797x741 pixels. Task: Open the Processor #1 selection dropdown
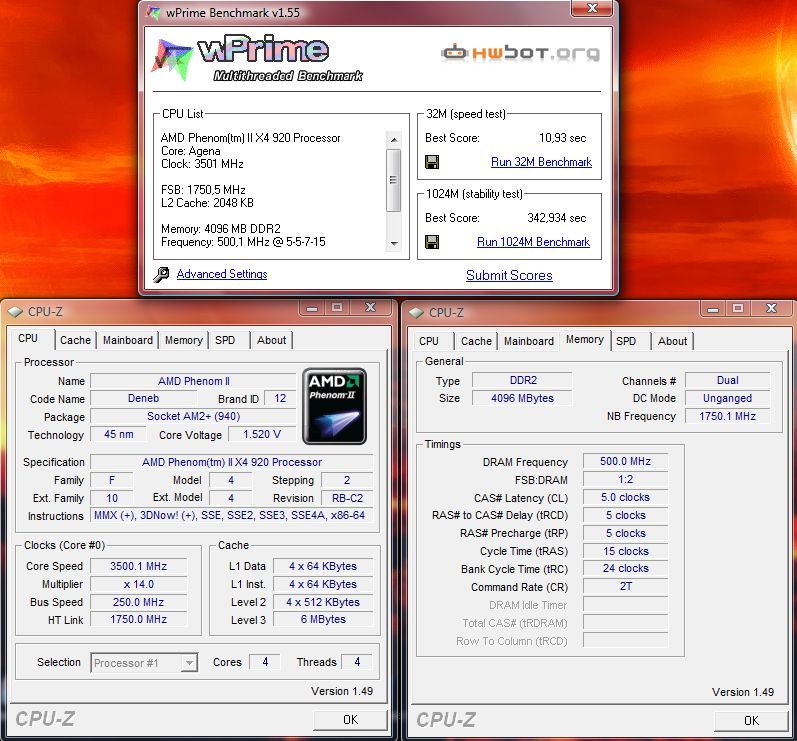144,663
